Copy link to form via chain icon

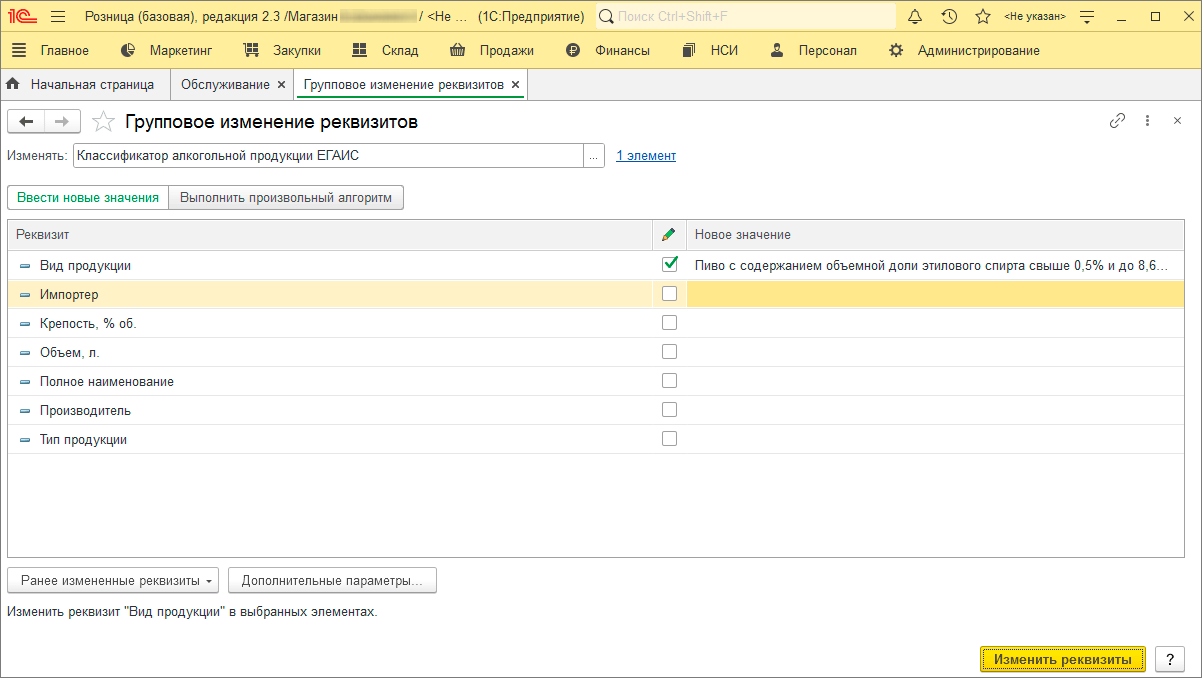(x=1118, y=121)
